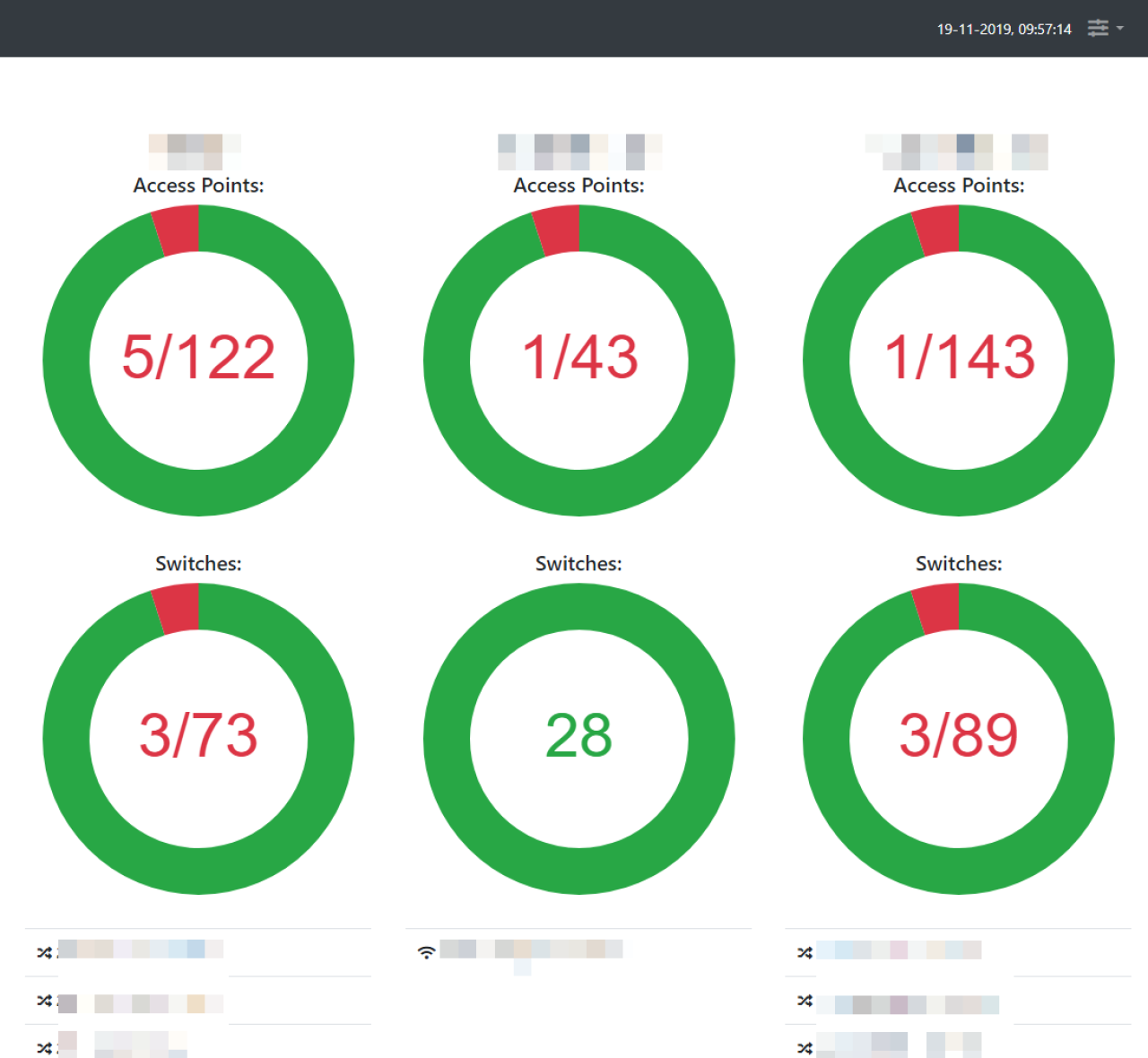
Task: Click the Access Points label above the first chart
Action: tap(198, 186)
